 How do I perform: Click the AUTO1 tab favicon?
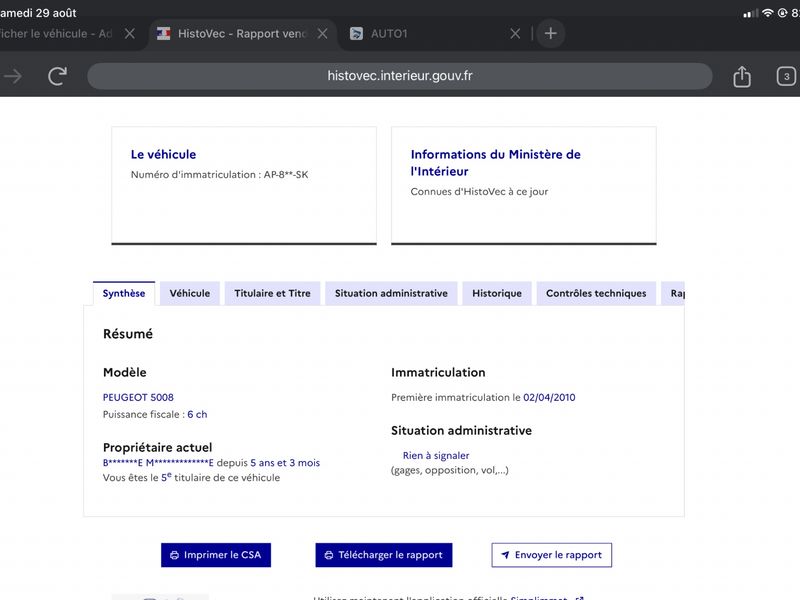click(x=357, y=34)
